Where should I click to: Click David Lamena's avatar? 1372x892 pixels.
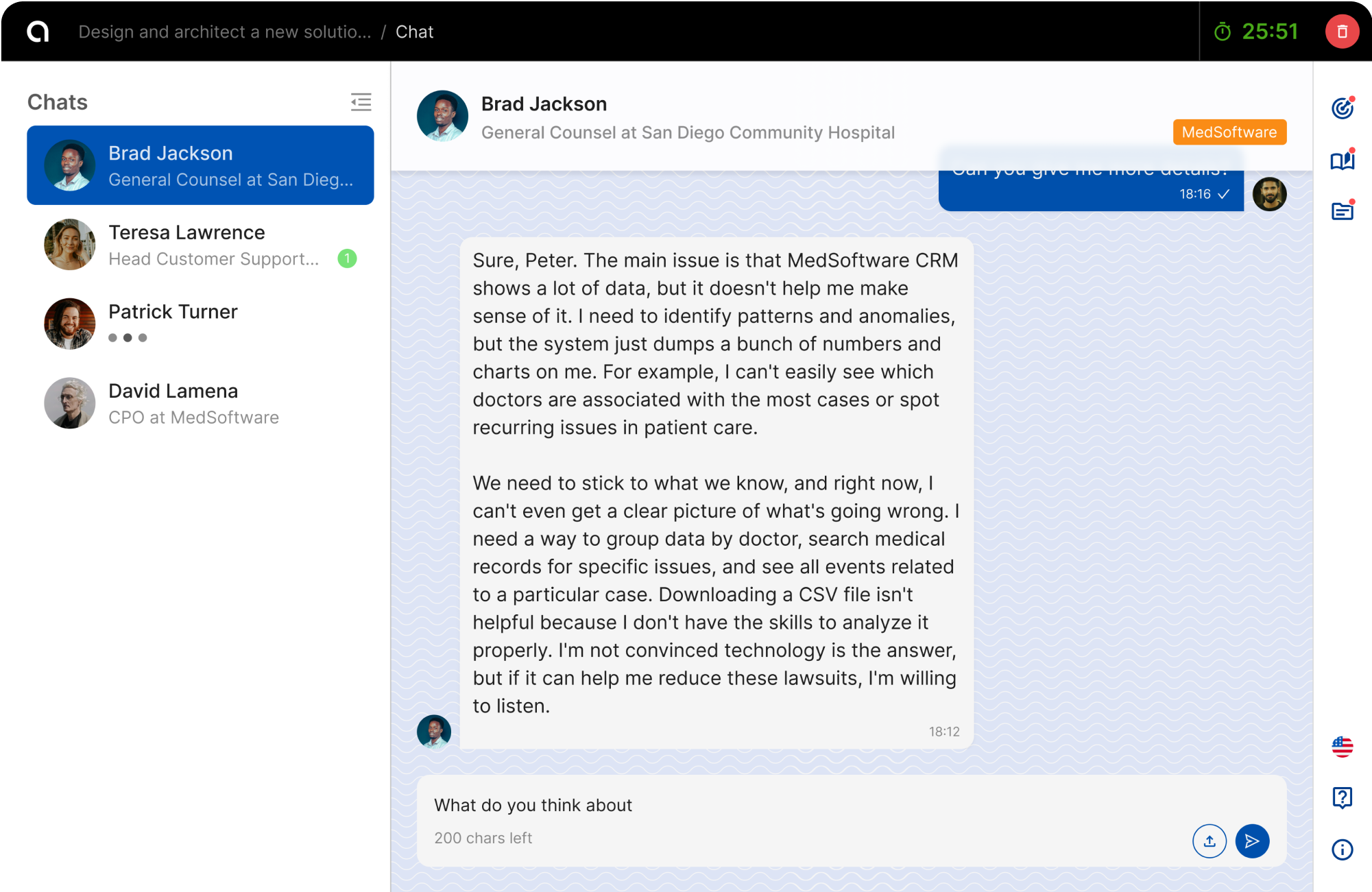coord(69,403)
